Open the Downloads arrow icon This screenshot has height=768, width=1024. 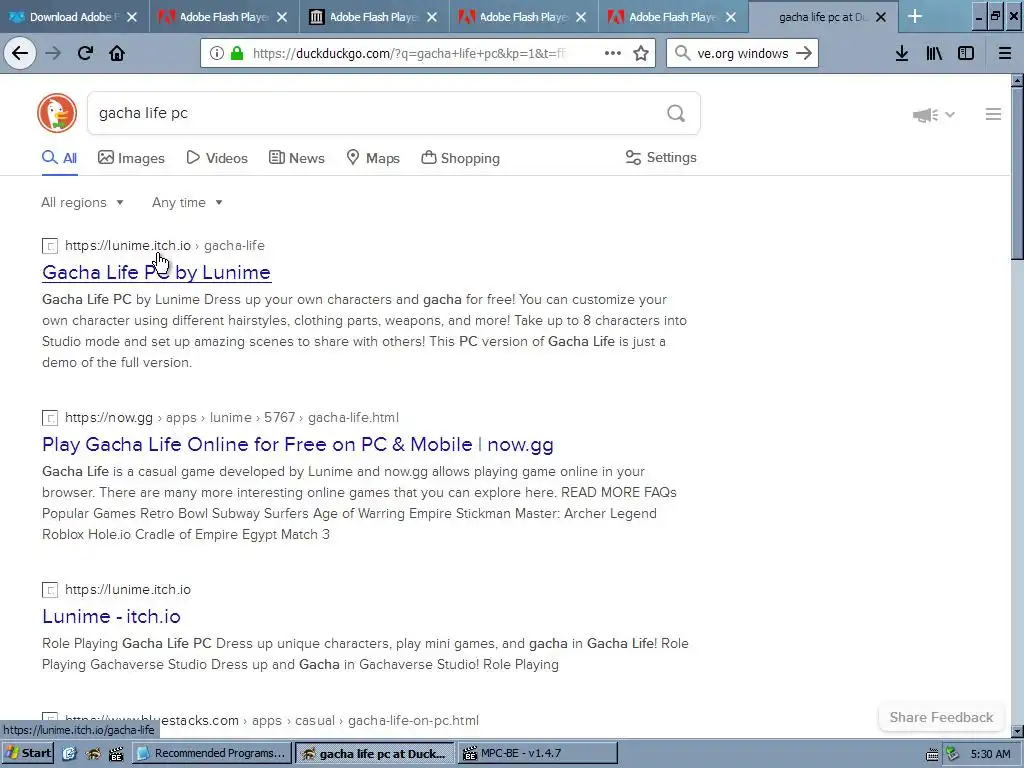(902, 53)
